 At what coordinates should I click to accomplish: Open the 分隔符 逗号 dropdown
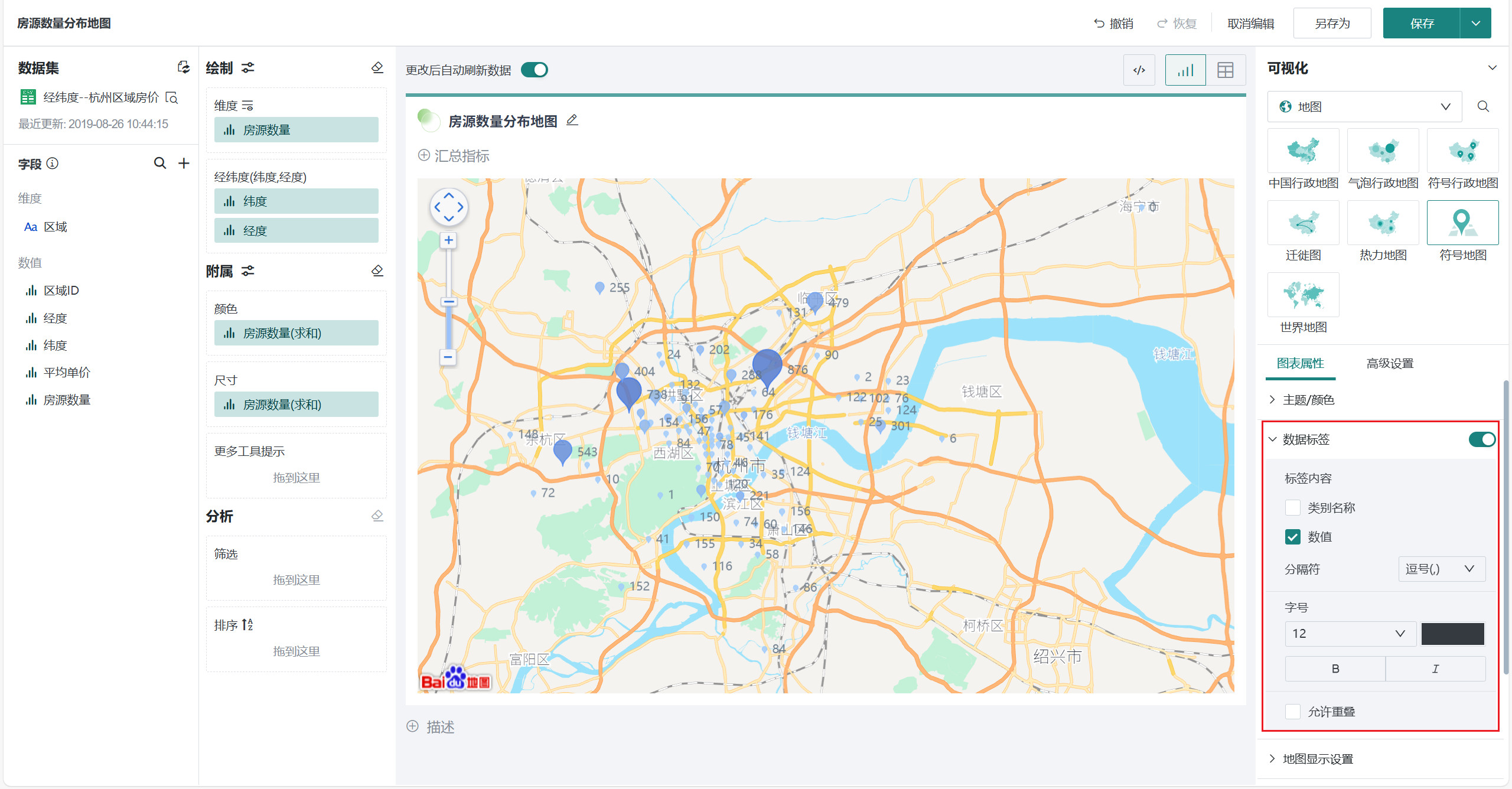point(1441,569)
